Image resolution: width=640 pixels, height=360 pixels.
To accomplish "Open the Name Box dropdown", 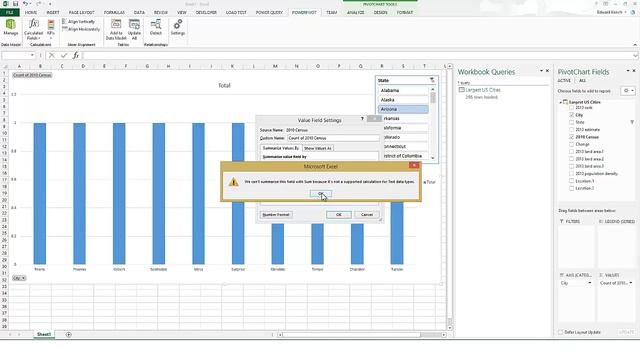I will (x=32, y=56).
